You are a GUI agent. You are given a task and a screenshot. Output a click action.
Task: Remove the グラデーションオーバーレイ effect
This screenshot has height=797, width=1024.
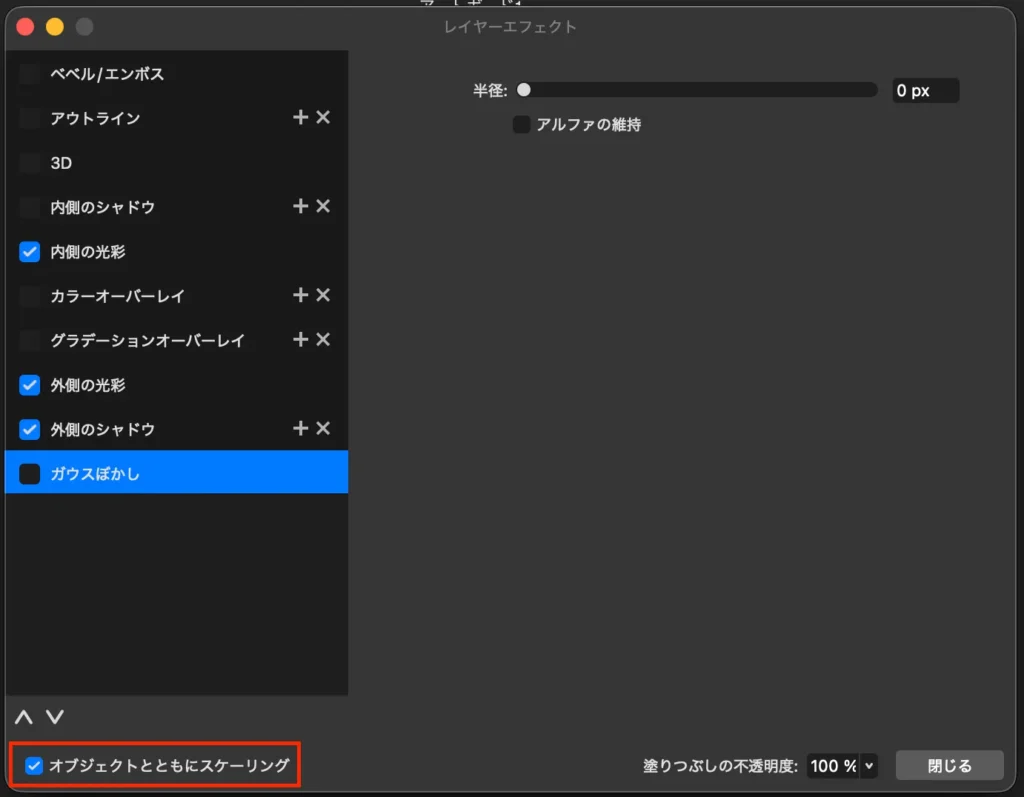click(322, 340)
